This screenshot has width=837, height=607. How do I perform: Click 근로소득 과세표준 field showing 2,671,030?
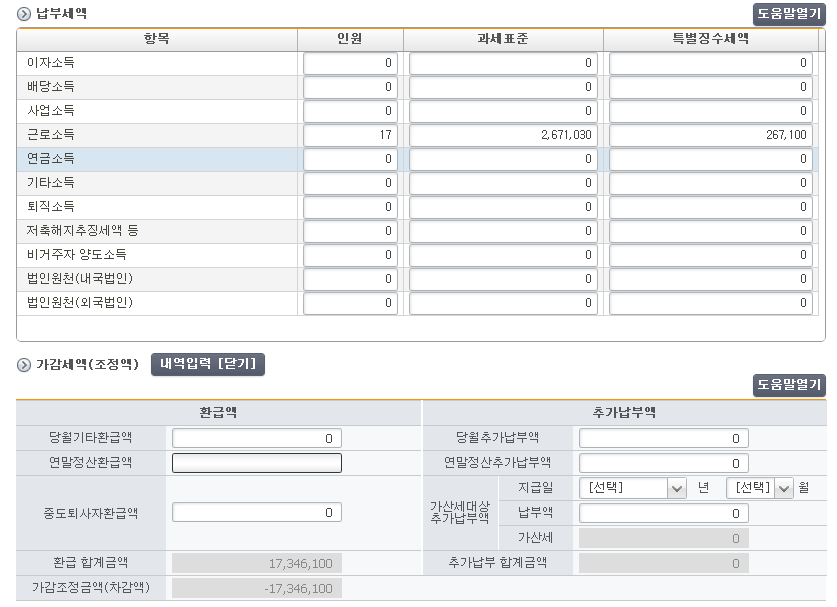click(x=503, y=135)
